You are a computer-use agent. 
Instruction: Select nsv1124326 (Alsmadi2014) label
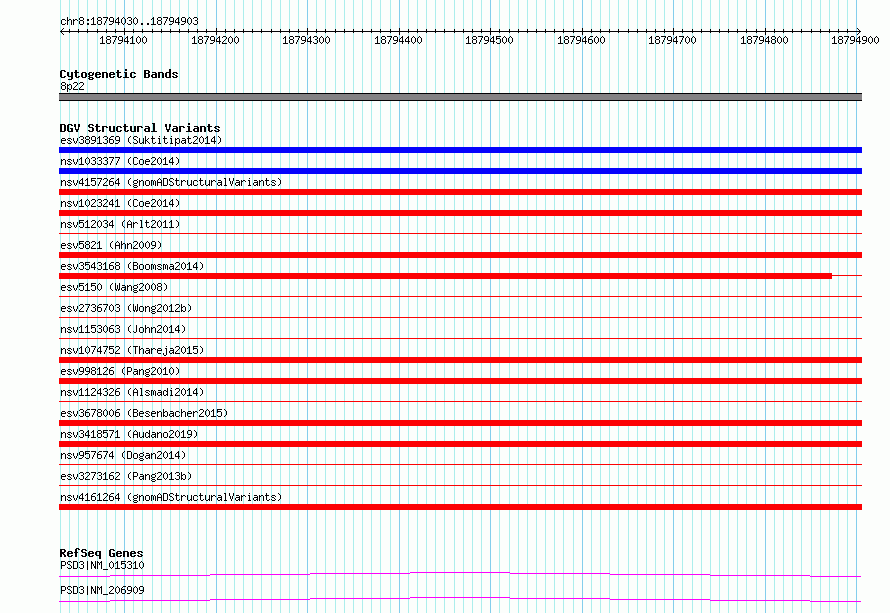tap(132, 392)
